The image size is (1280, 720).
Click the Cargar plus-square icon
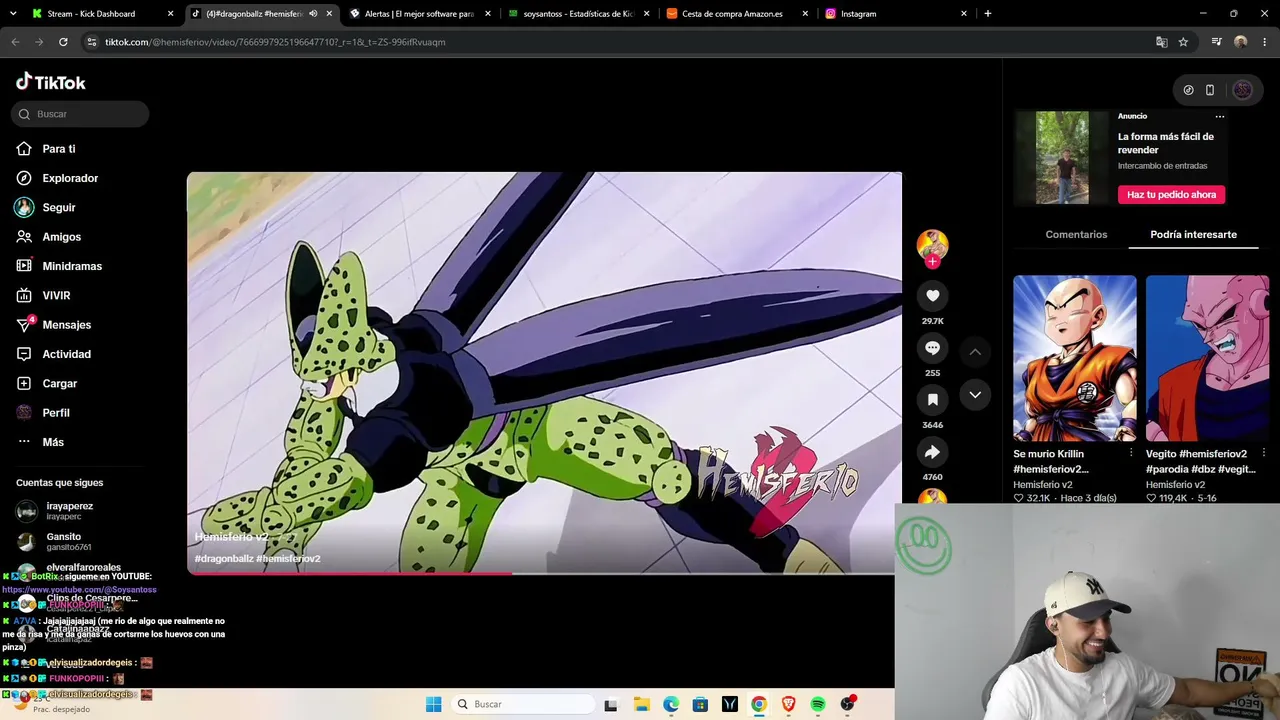click(x=24, y=383)
